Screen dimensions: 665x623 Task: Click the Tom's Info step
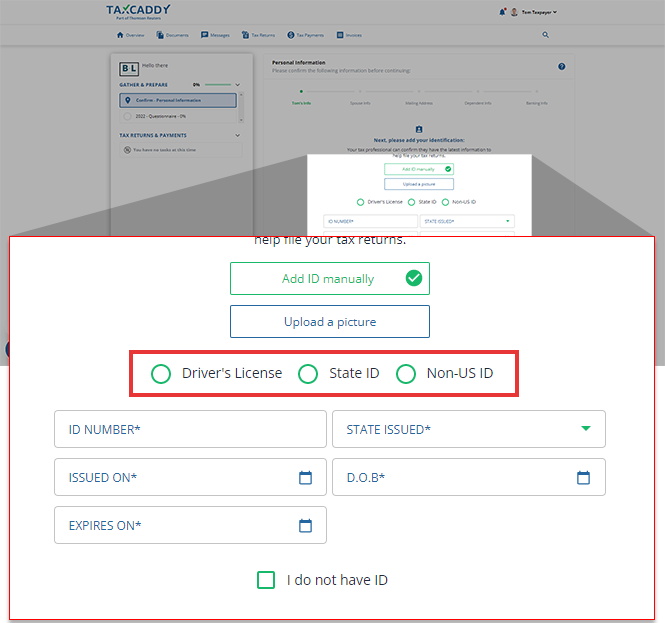click(x=301, y=103)
